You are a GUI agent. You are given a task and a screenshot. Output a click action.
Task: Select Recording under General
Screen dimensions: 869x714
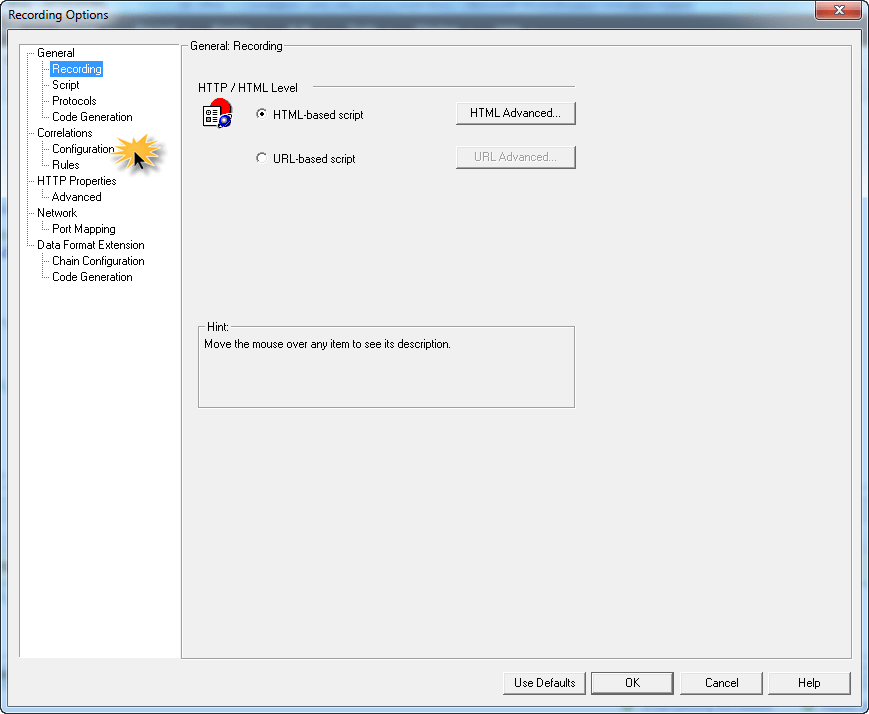click(x=77, y=69)
